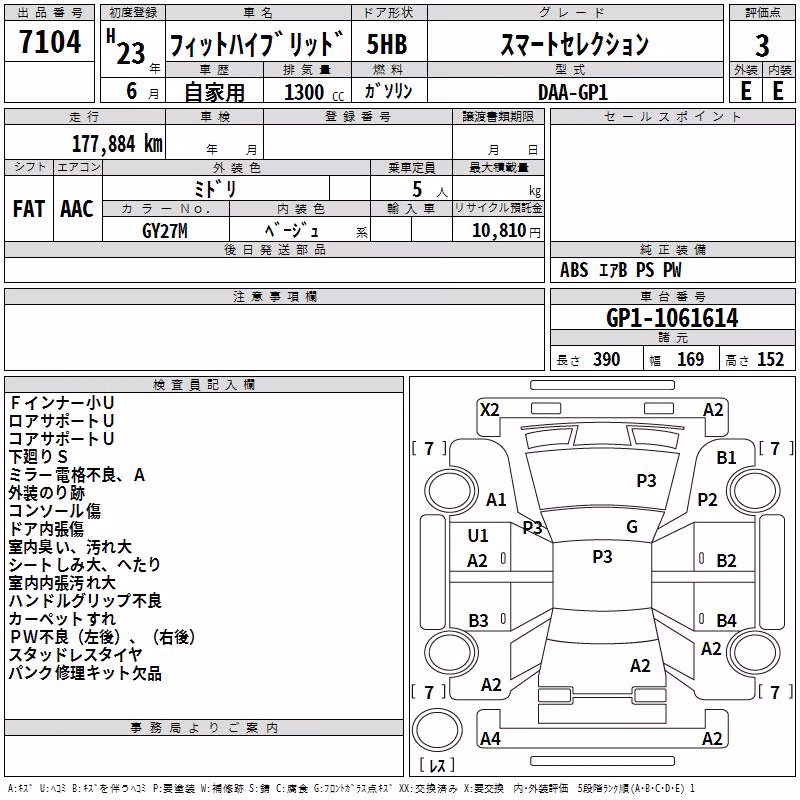Select windshield mark G on car diagram

(x=632, y=527)
